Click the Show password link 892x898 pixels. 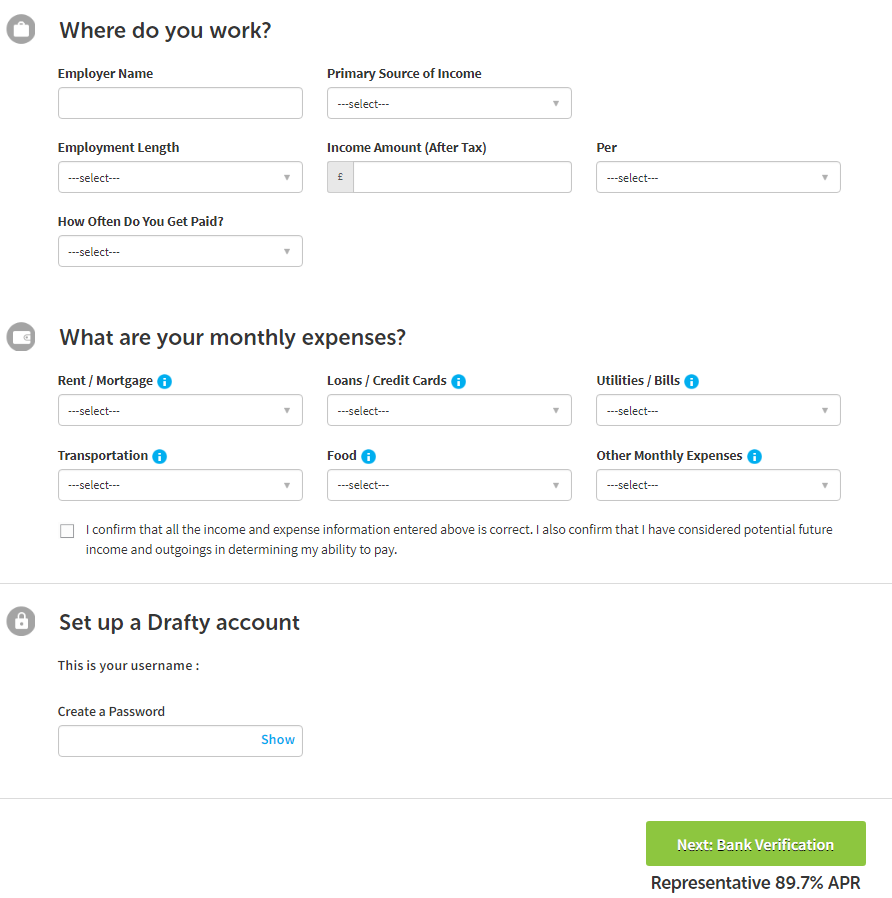coord(278,739)
